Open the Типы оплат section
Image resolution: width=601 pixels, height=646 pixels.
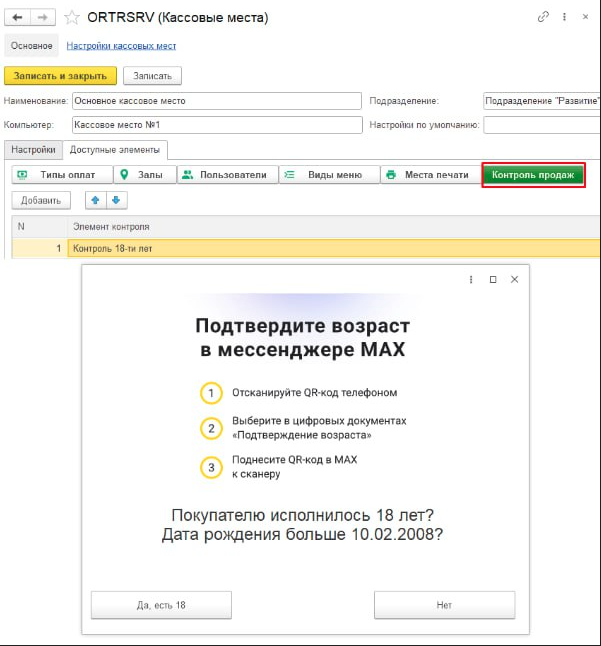(58, 175)
